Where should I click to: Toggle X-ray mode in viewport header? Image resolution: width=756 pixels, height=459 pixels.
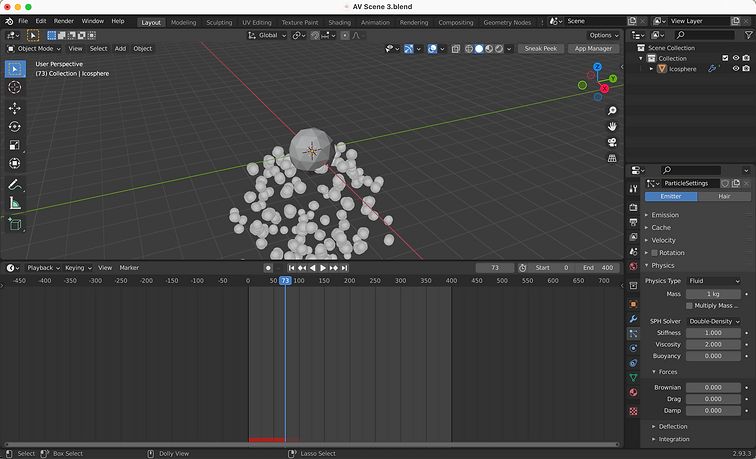pyautogui.click(x=456, y=49)
